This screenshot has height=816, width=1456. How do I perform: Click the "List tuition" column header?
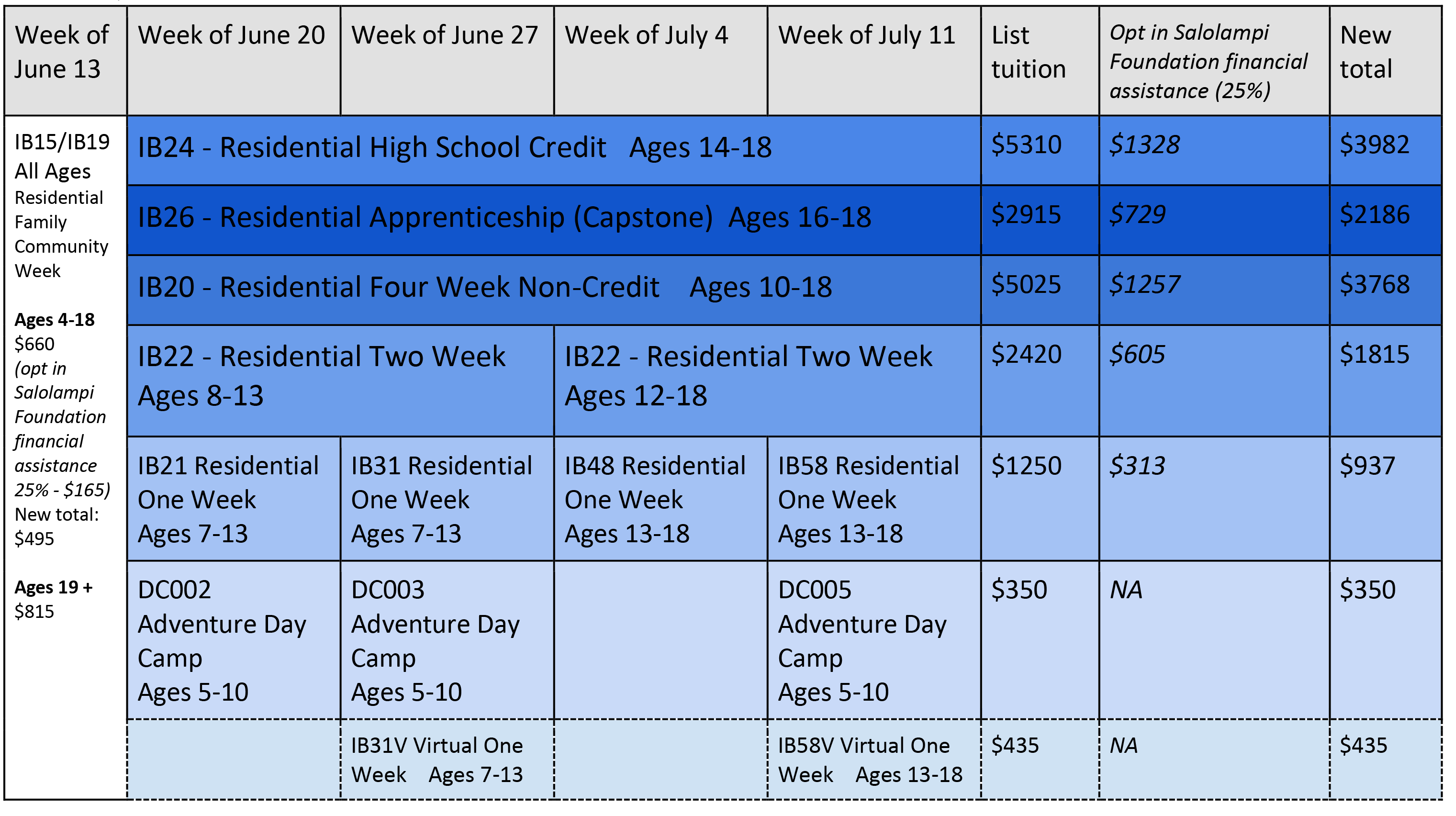(1028, 53)
